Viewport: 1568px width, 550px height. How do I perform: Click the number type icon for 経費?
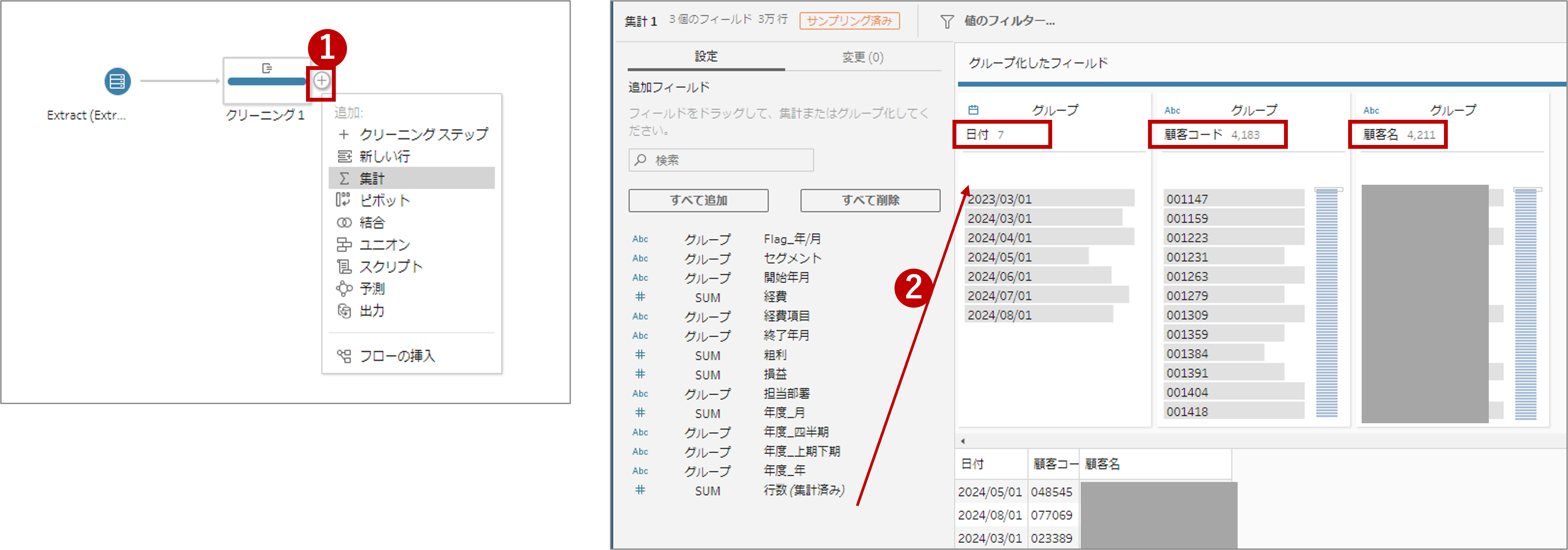[640, 296]
